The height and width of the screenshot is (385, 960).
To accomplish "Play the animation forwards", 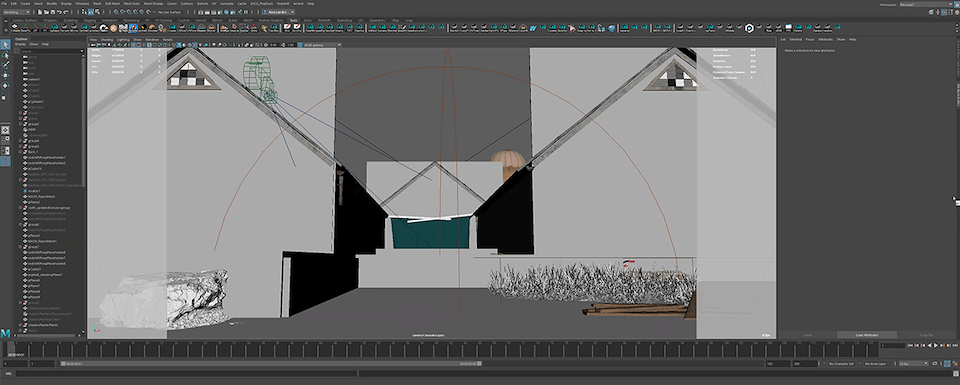I will click(x=936, y=345).
